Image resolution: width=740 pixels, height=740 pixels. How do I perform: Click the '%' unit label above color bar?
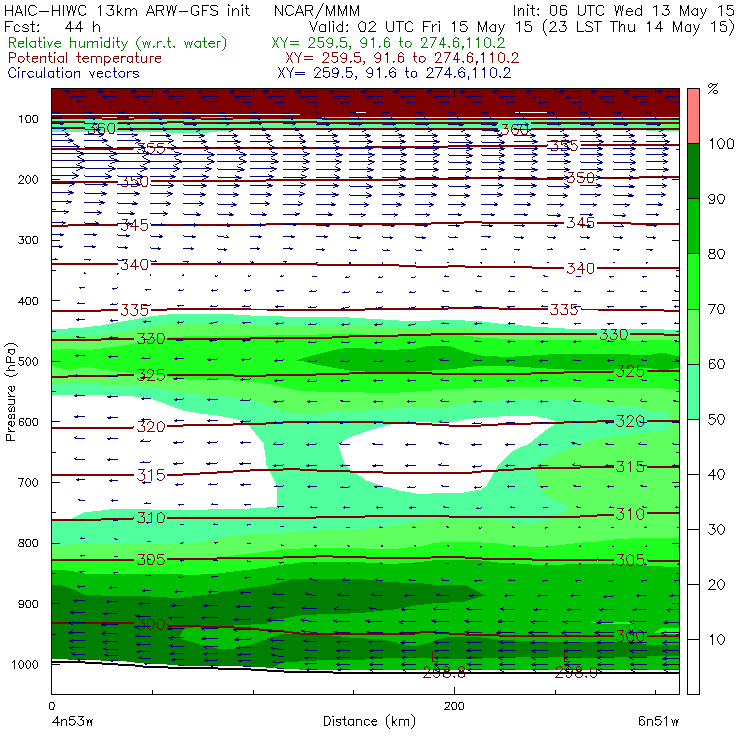(713, 89)
